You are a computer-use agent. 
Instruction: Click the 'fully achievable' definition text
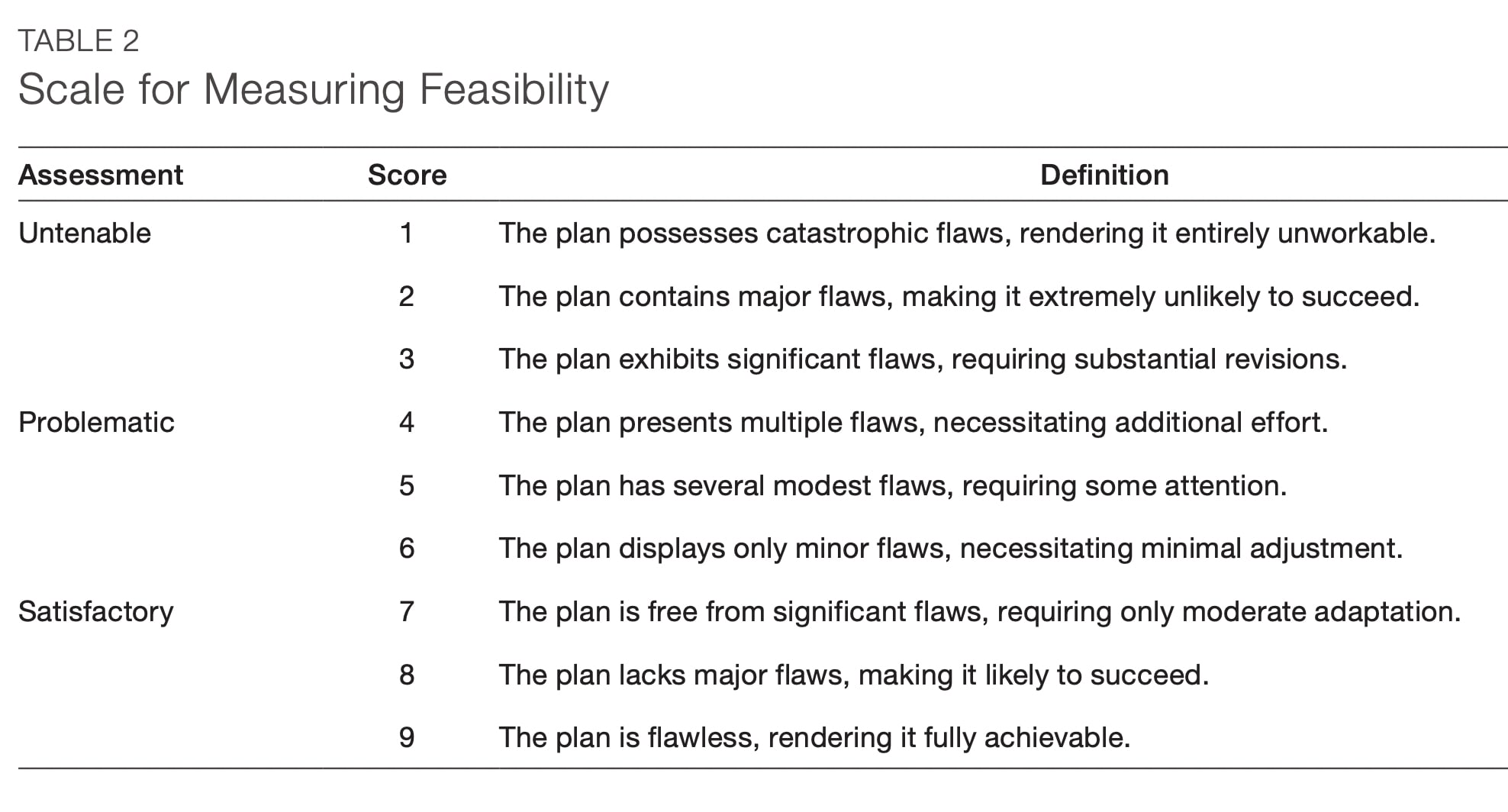[814, 738]
